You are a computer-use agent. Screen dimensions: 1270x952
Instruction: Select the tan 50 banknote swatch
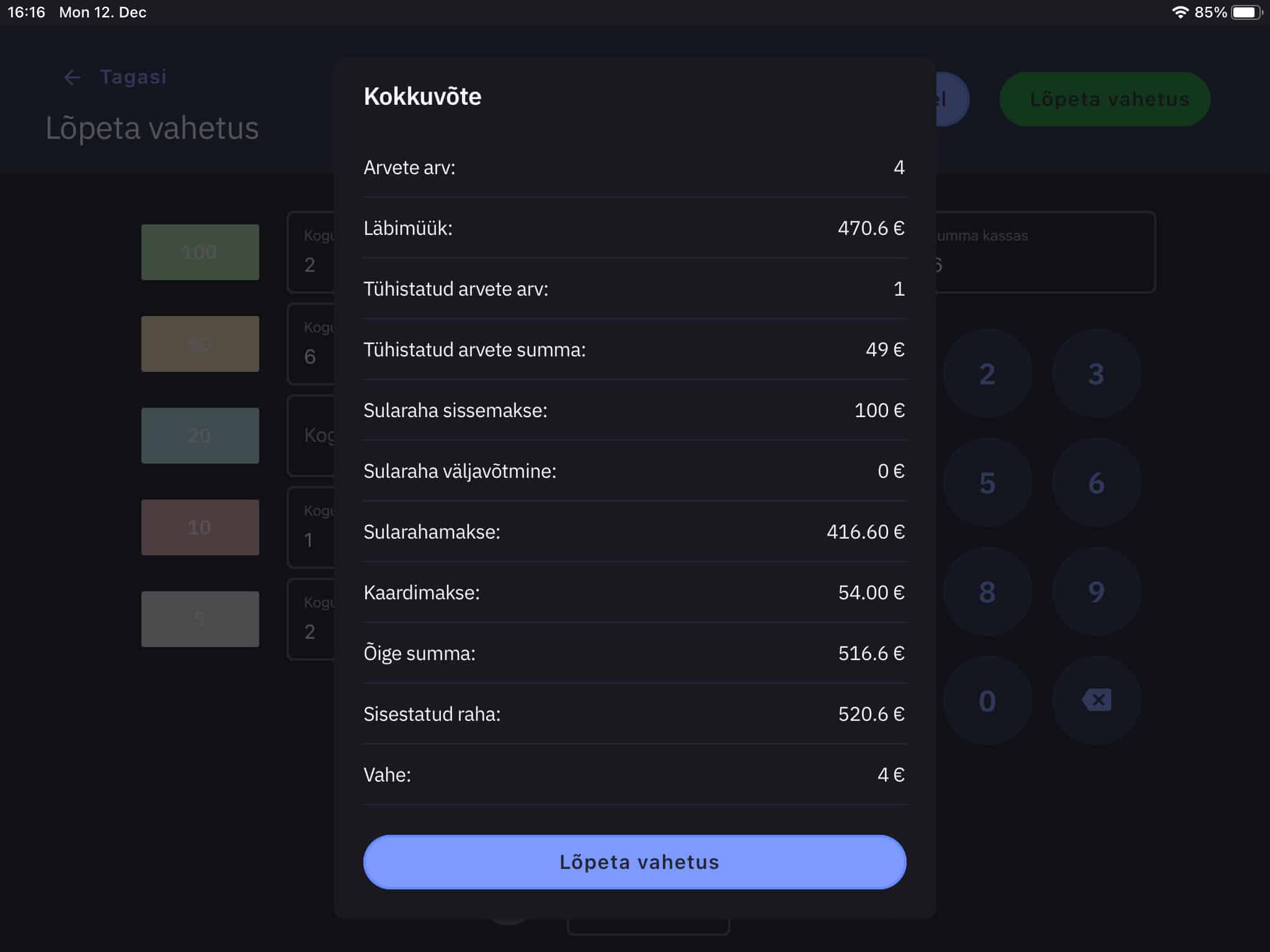pyautogui.click(x=200, y=344)
